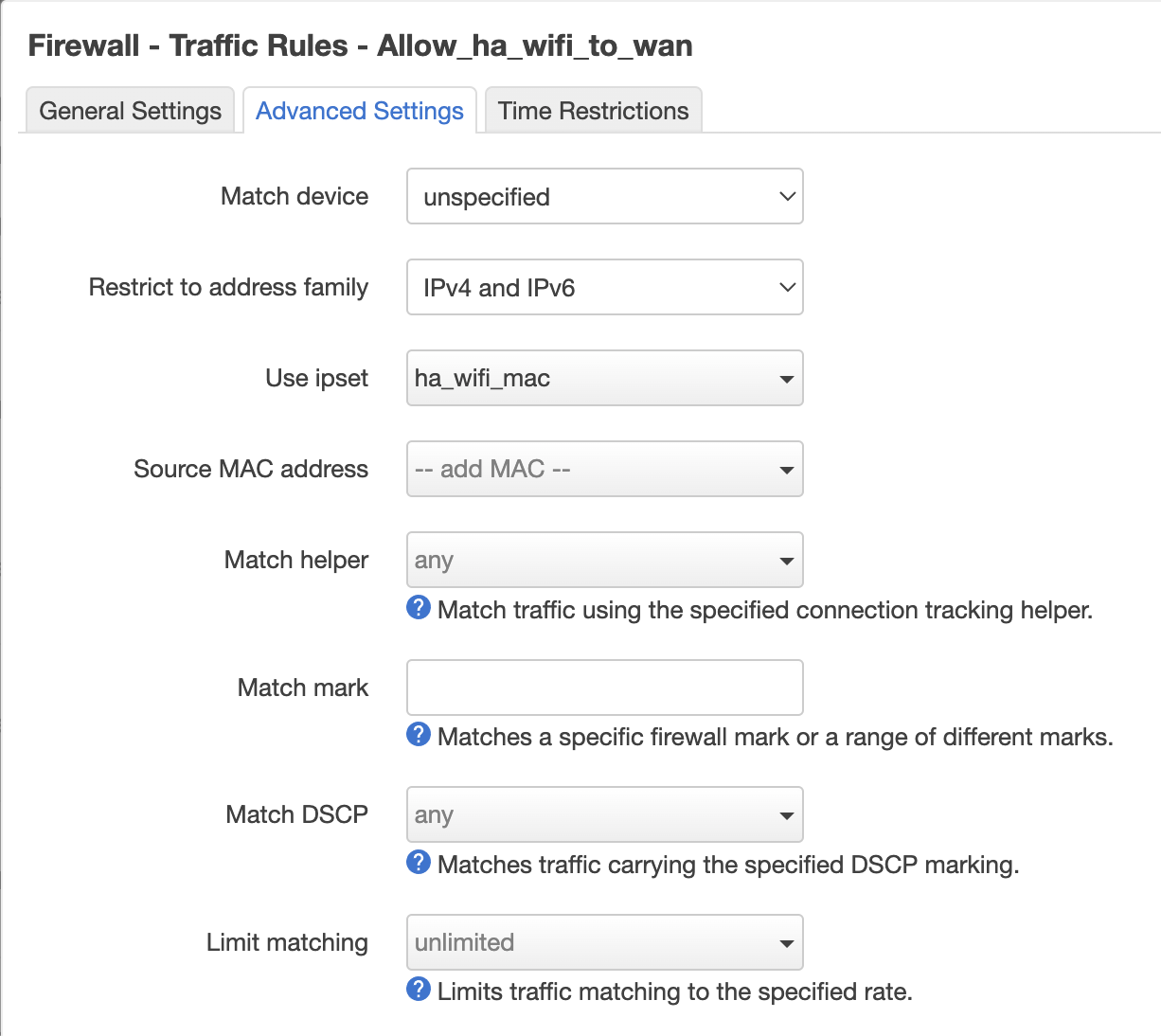
Task: Select the Advanced Settings tab
Action: coord(360,111)
